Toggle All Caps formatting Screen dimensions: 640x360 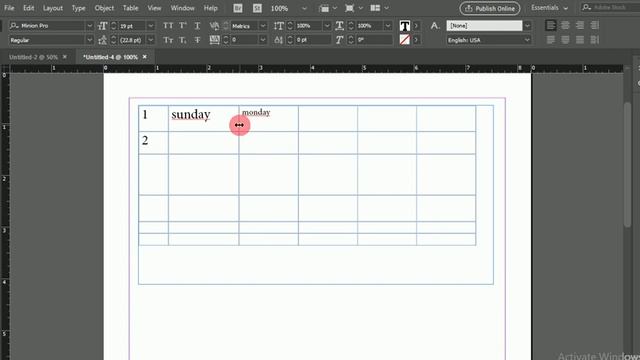tap(168, 26)
